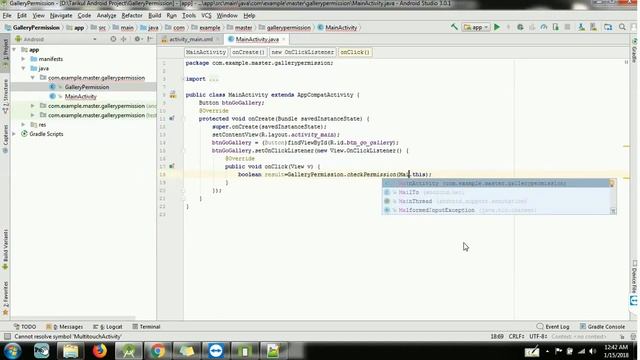Open Chrome from the Windows taskbar
This screenshot has width=640, height=360.
pyautogui.click(x=158, y=351)
